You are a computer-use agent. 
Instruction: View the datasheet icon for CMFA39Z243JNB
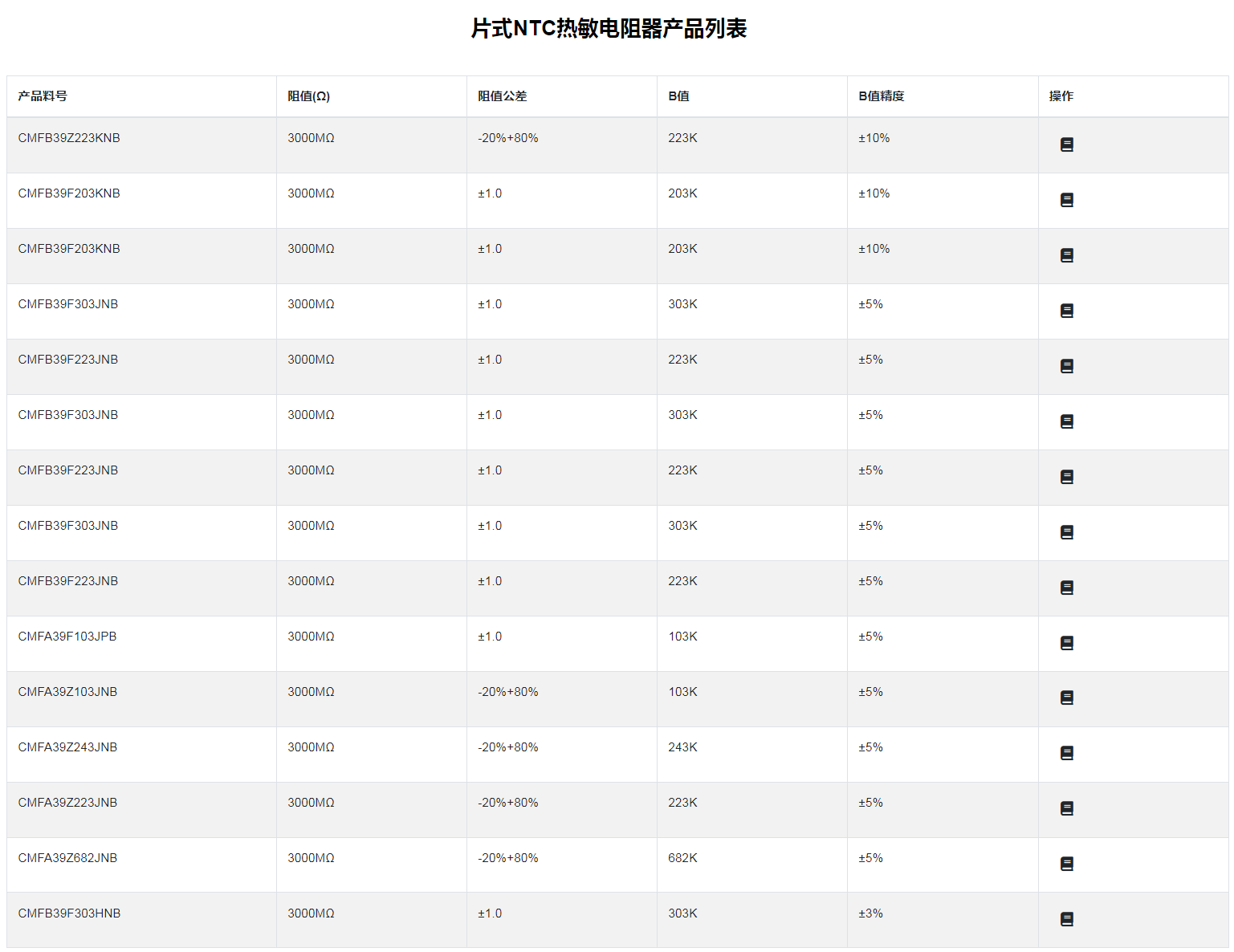1066,754
